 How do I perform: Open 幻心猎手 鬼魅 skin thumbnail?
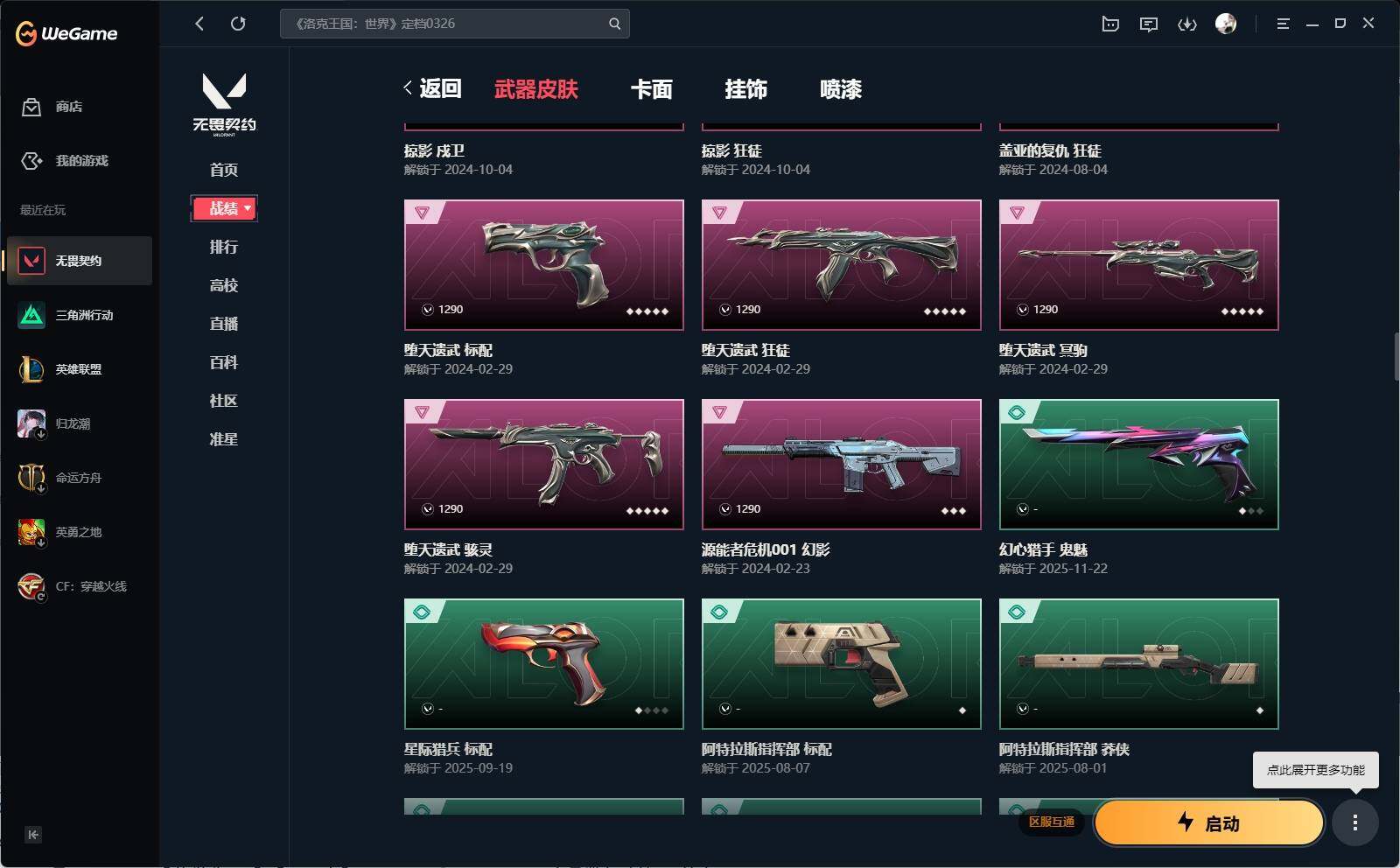pyautogui.click(x=1139, y=465)
